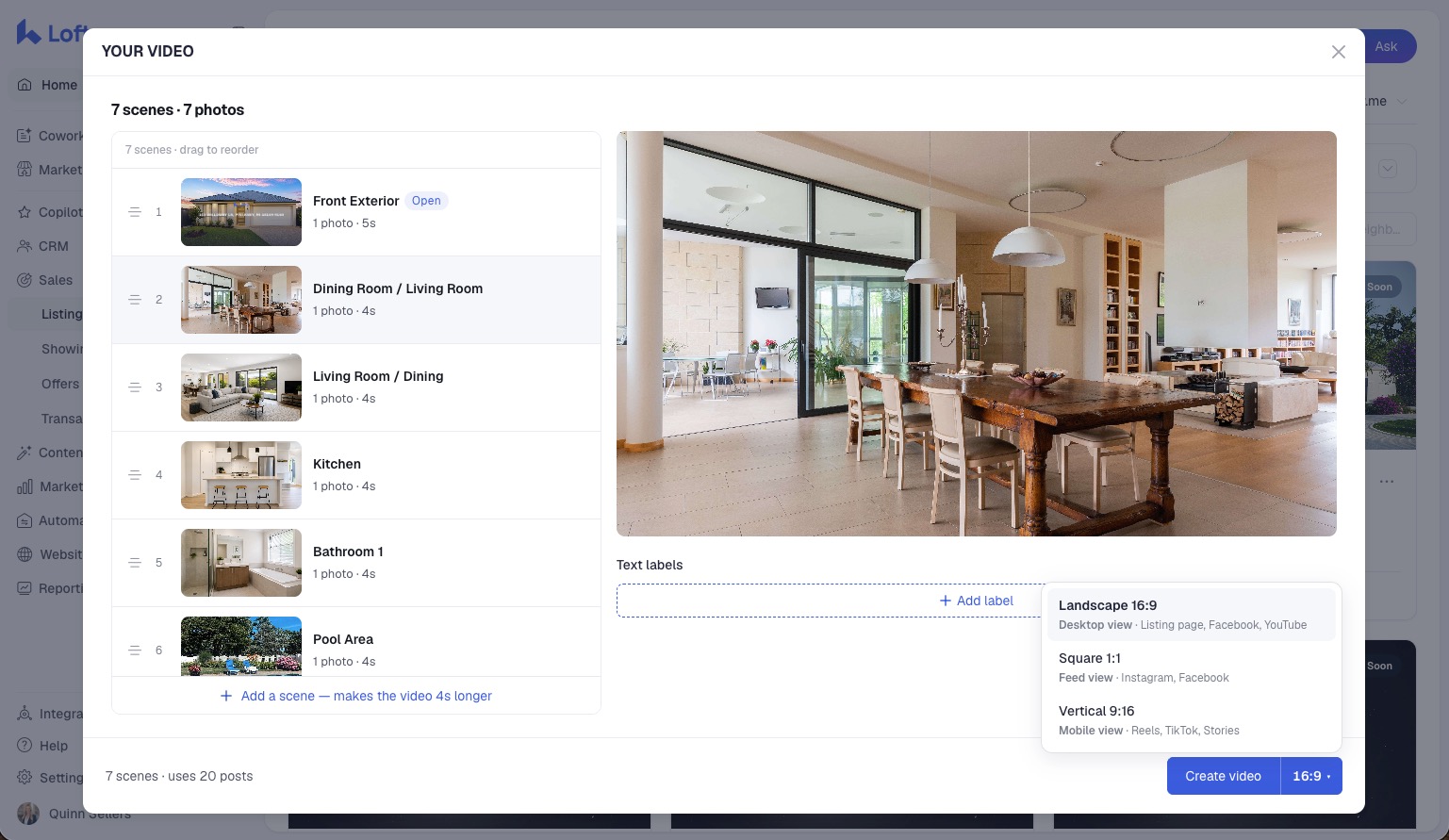Choose Vertical 9:16 format
The image size is (1449, 840).
pos(1192,720)
